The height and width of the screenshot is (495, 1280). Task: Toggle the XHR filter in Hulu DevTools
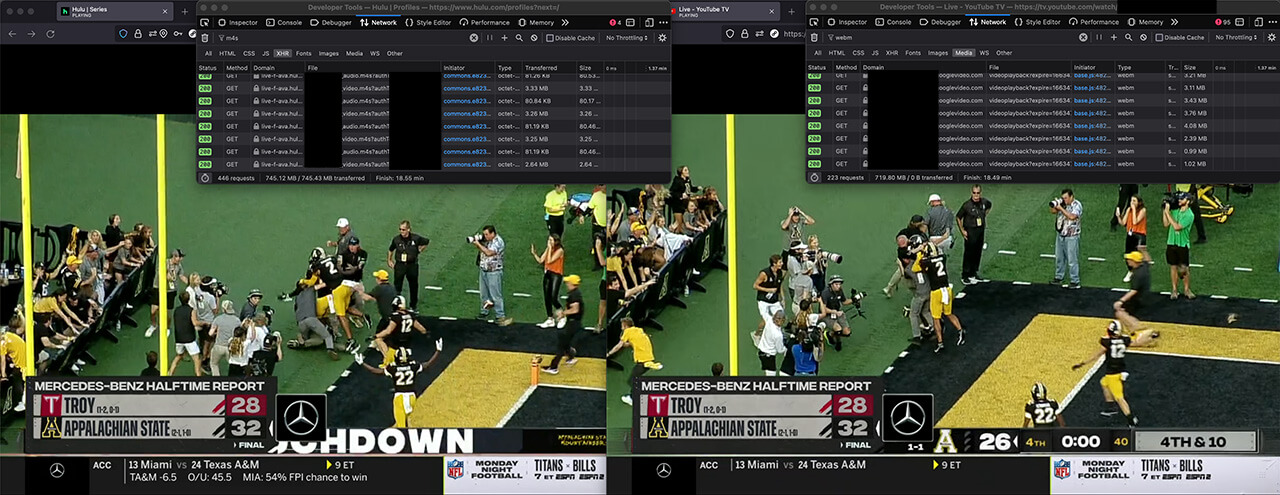[x=281, y=53]
